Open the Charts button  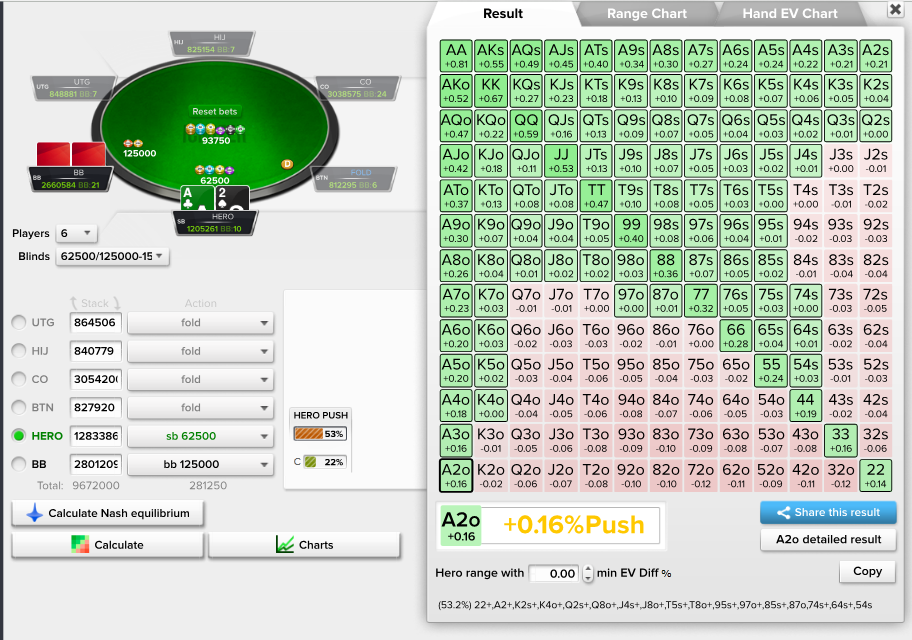tap(304, 545)
